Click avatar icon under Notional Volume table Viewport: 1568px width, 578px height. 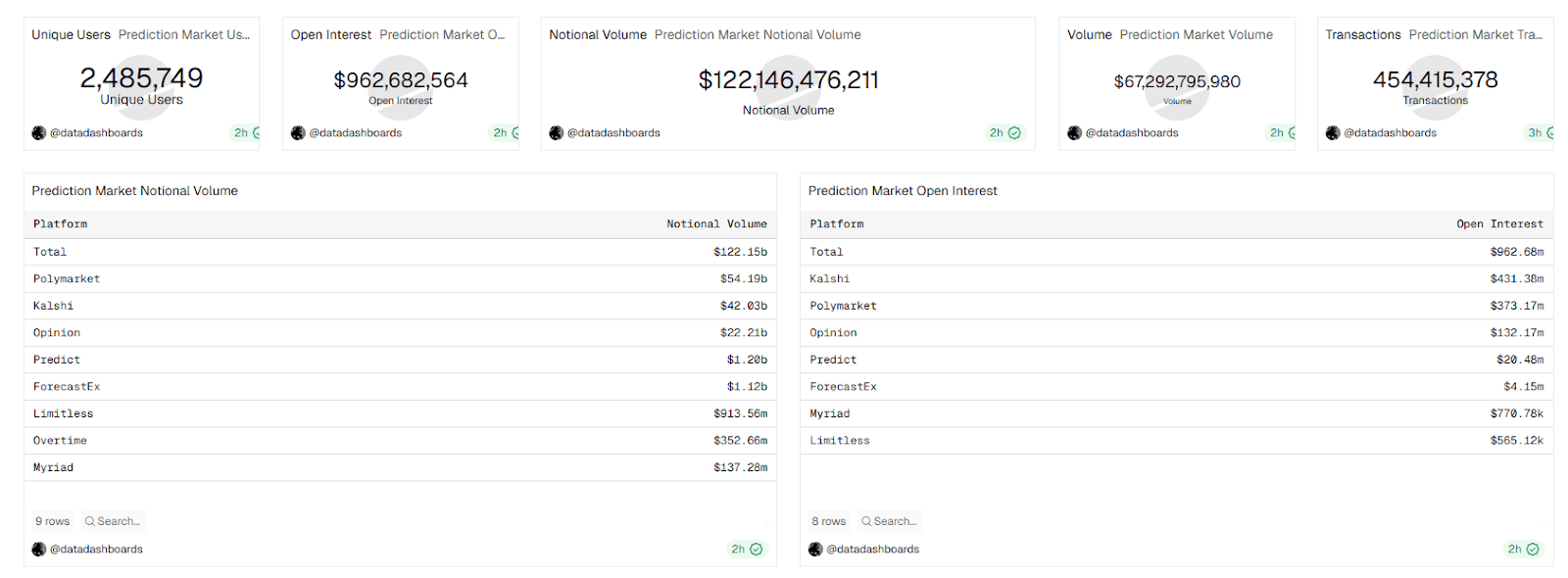[x=39, y=550]
